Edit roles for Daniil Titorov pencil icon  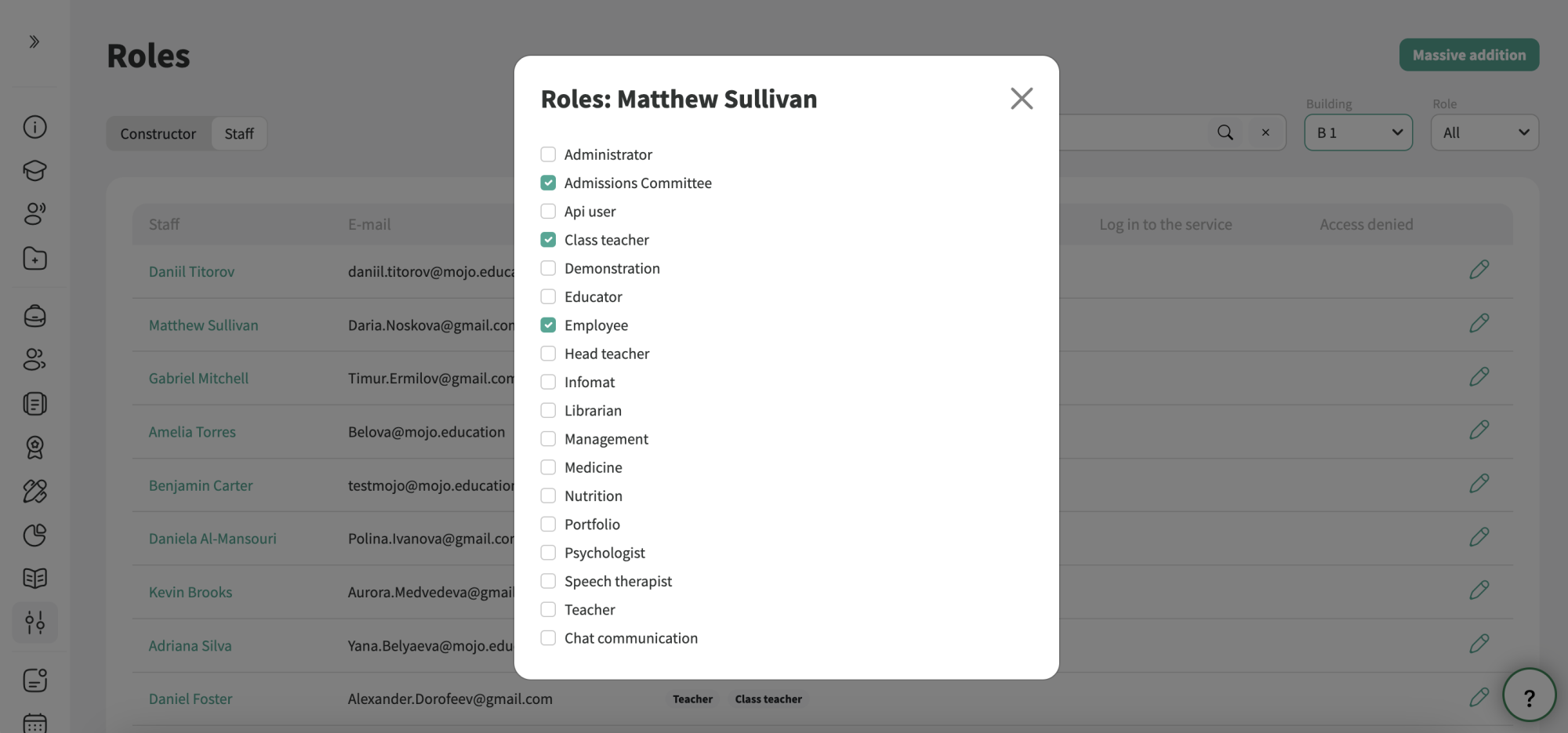(1479, 270)
